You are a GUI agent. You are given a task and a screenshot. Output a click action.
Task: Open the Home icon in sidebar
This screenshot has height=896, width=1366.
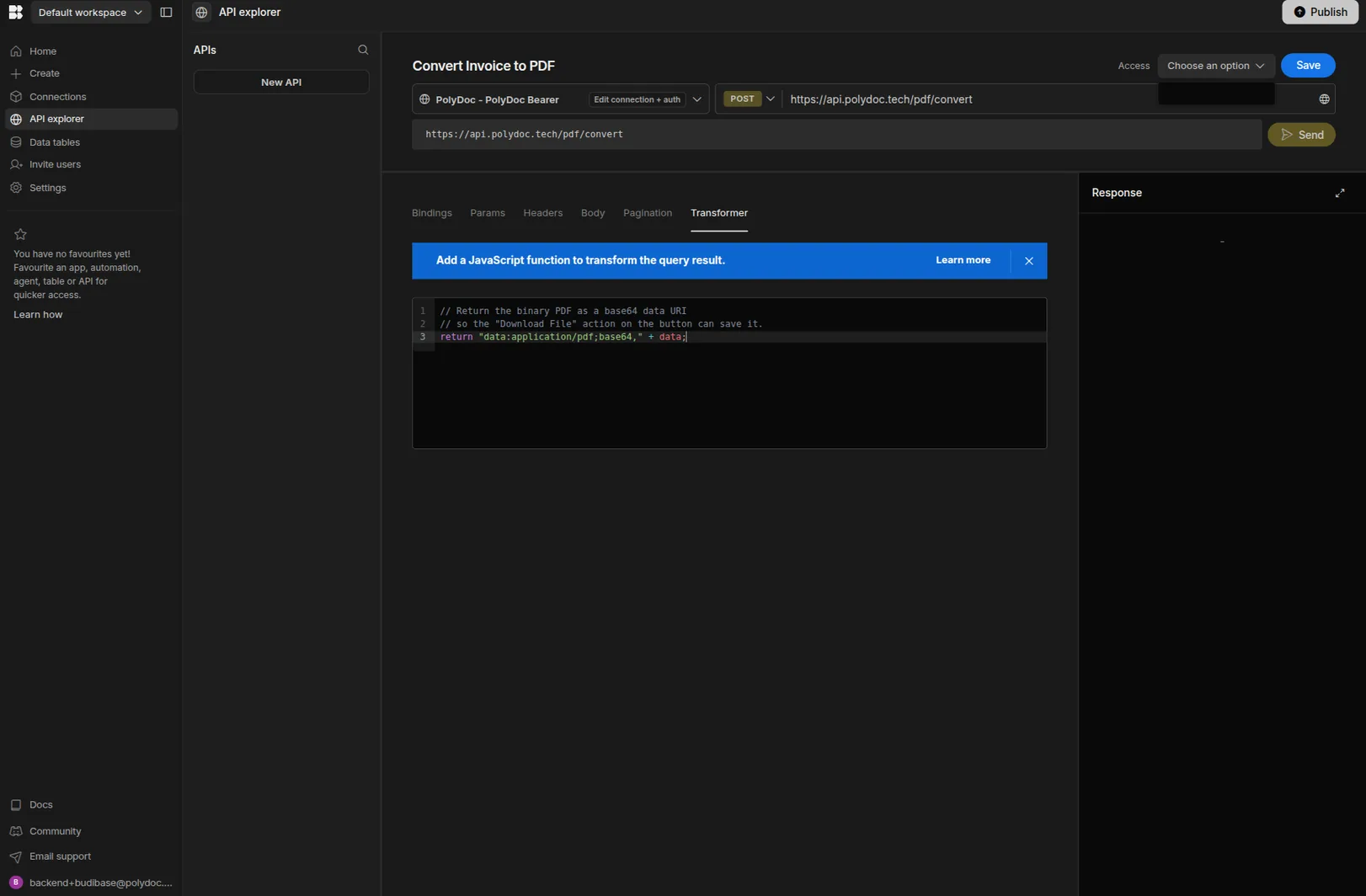click(16, 51)
